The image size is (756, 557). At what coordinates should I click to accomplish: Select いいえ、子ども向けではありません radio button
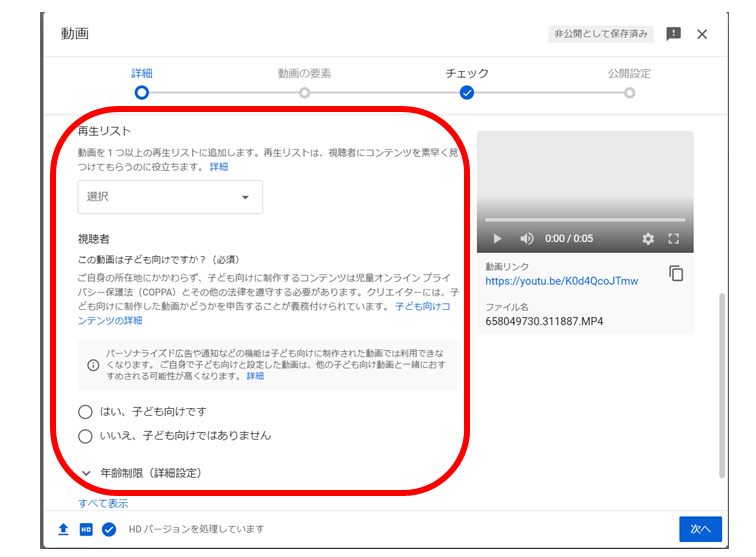coord(85,436)
